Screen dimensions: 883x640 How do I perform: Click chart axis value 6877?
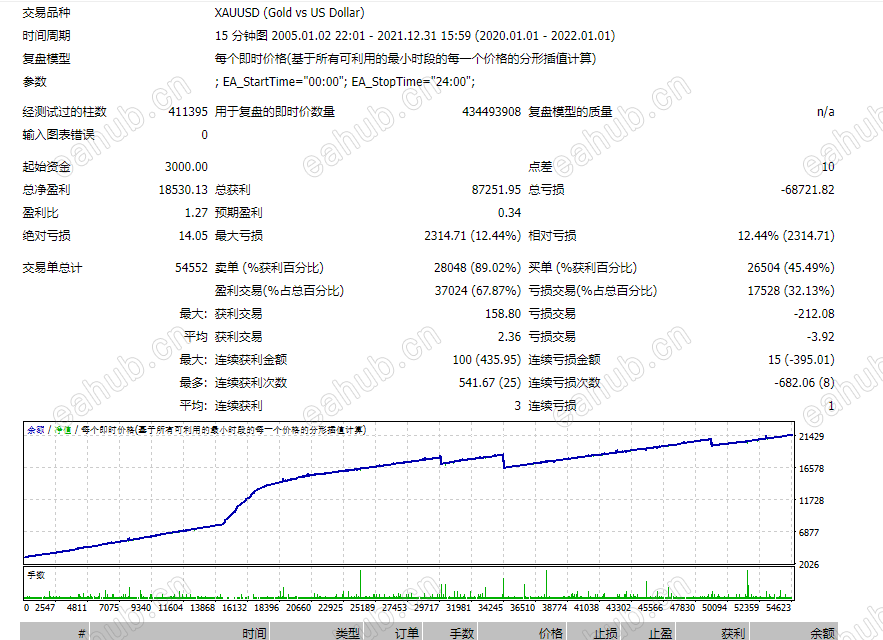[809, 533]
